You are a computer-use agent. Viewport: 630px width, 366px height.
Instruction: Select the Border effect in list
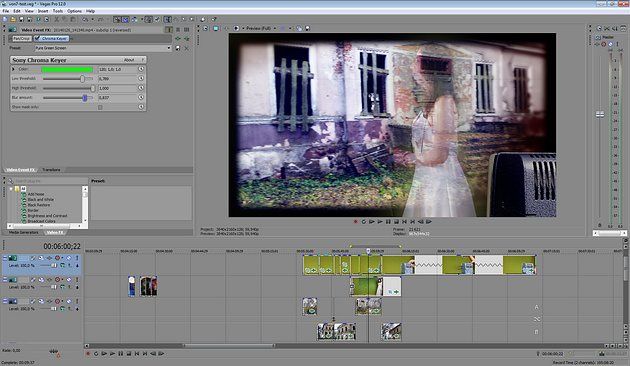click(x=33, y=210)
